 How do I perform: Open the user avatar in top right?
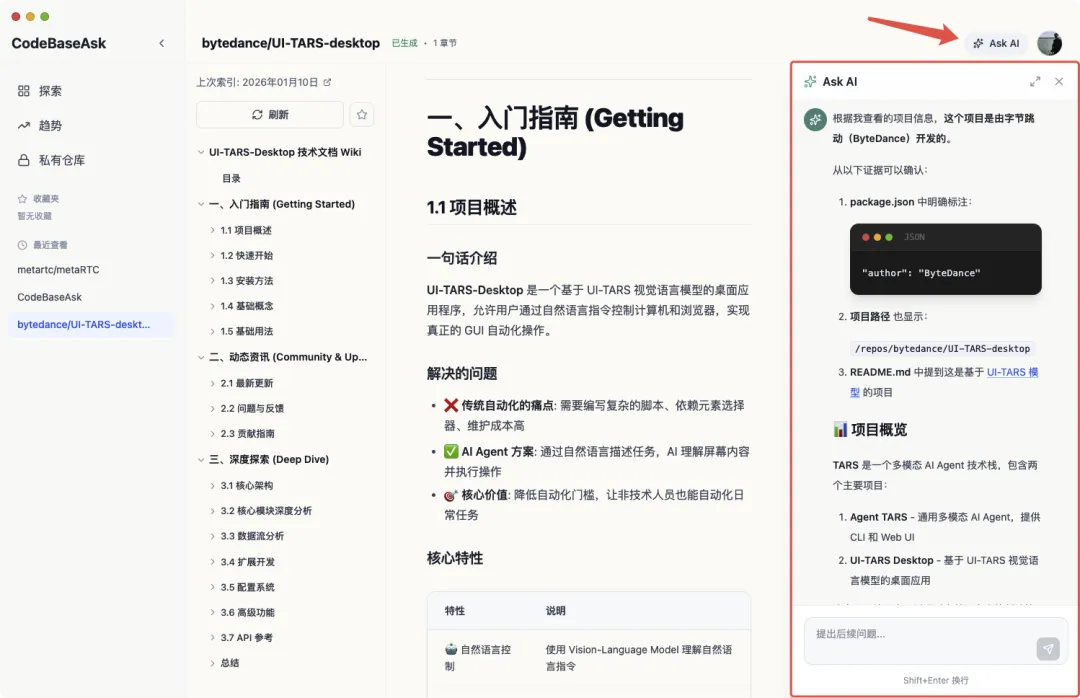coord(1050,43)
